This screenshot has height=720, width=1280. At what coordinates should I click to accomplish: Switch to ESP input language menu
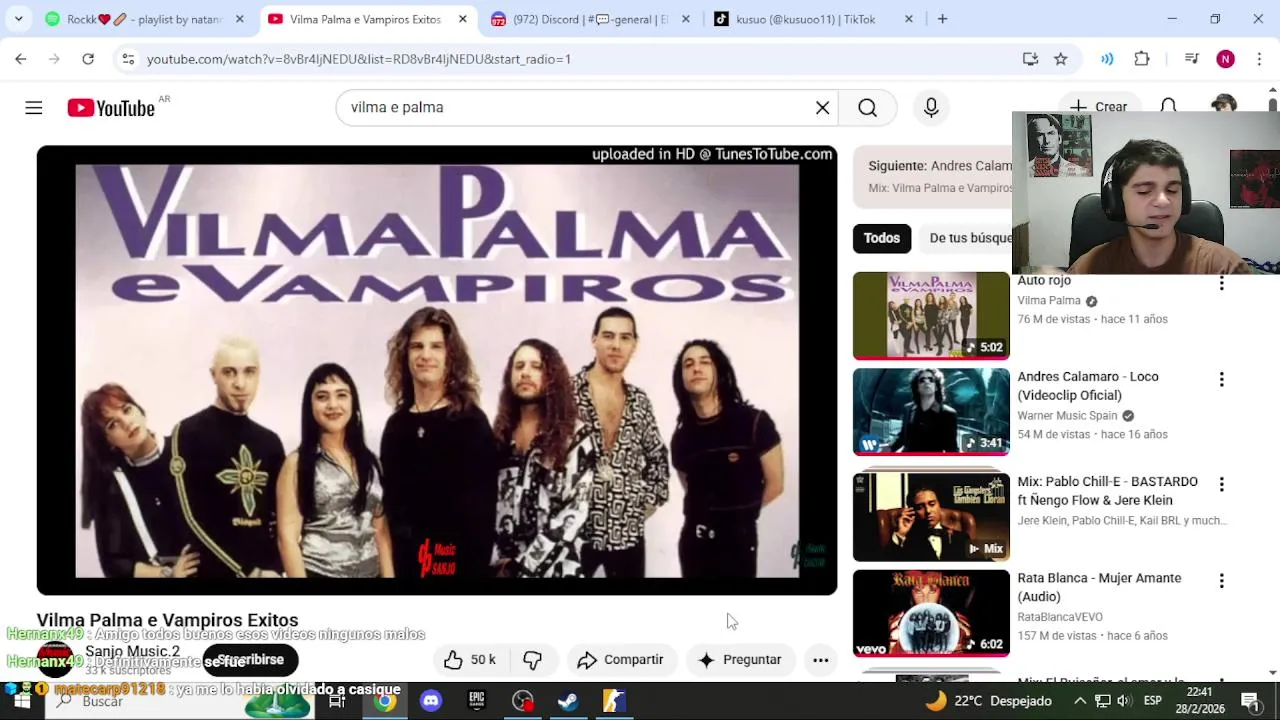pyautogui.click(x=1152, y=701)
